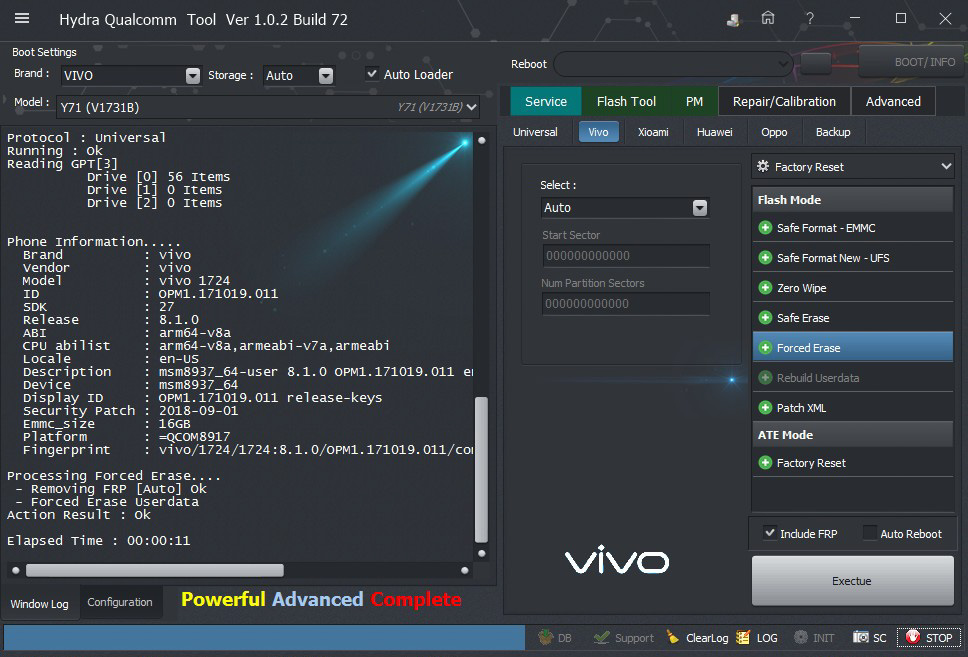
Task: Click the blank button beside Reboot dropdown
Action: click(x=816, y=63)
